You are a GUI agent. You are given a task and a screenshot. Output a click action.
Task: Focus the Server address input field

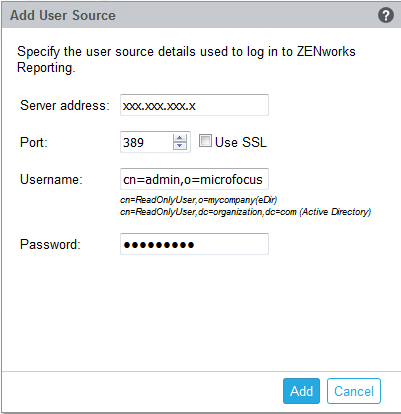pos(194,105)
